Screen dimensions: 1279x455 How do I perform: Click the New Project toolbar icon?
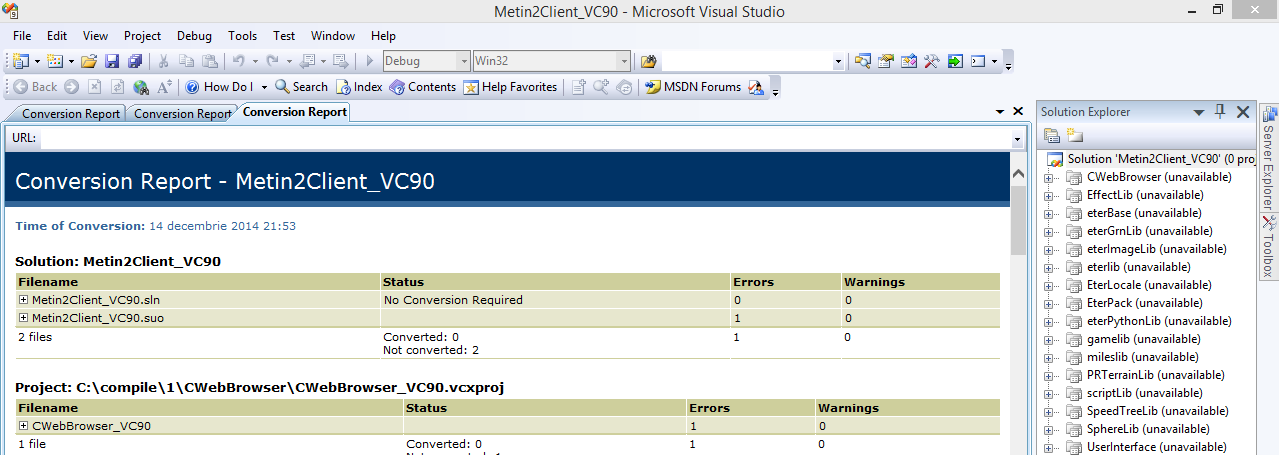[21, 61]
